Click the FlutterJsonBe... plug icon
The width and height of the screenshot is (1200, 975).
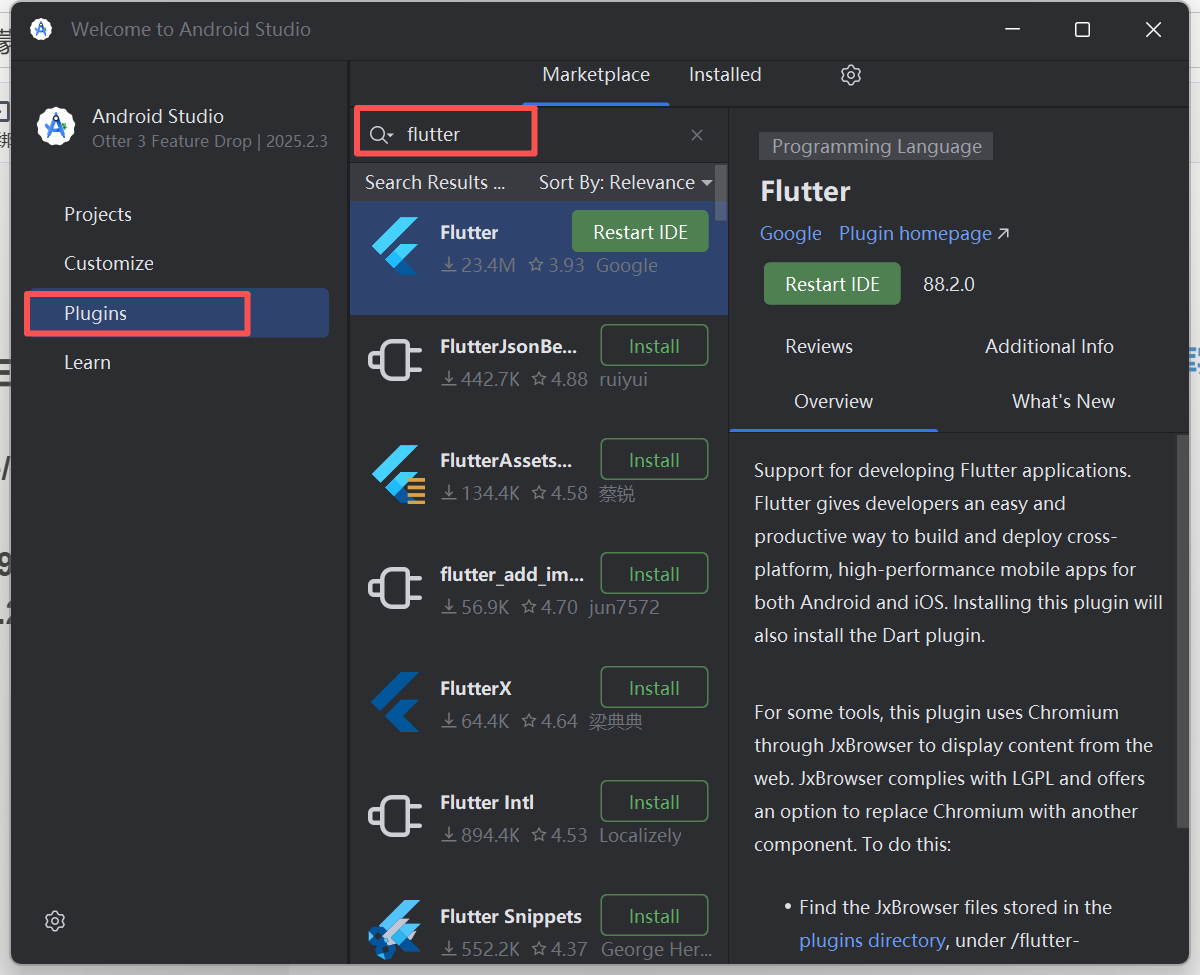[395, 360]
